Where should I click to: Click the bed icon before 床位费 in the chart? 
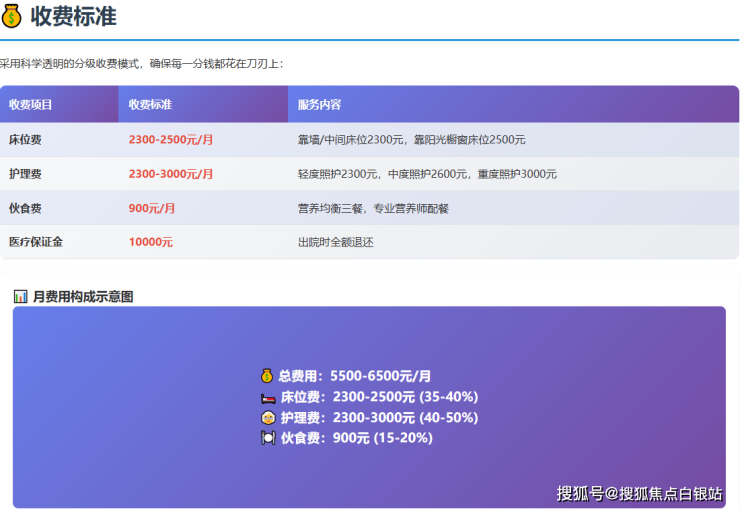(x=268, y=397)
